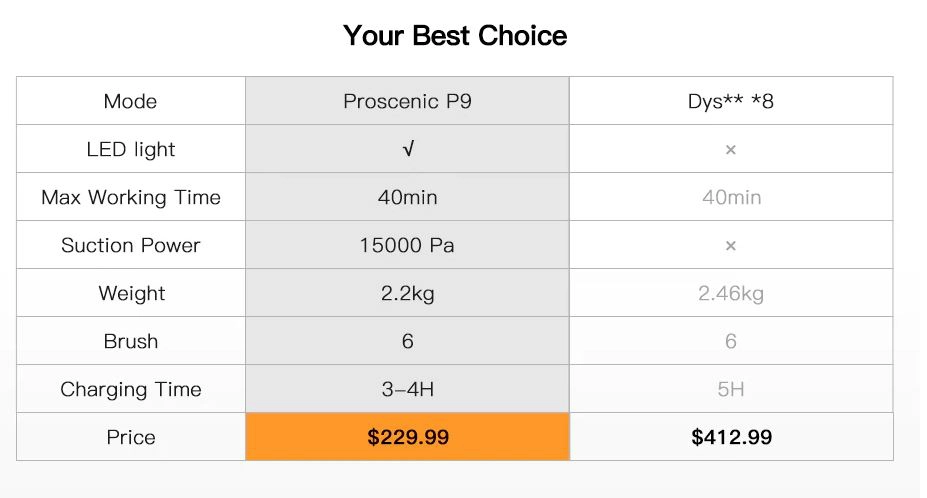
Task: Select the 2.46kg weight value
Action: click(x=731, y=293)
